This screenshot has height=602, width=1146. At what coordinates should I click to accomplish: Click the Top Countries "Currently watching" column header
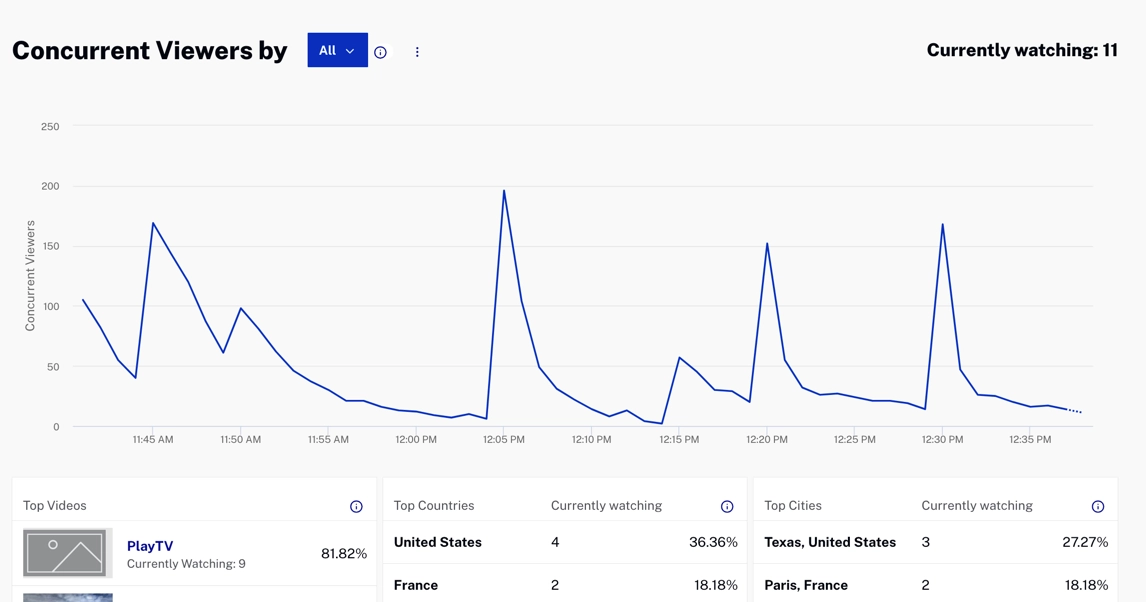606,506
